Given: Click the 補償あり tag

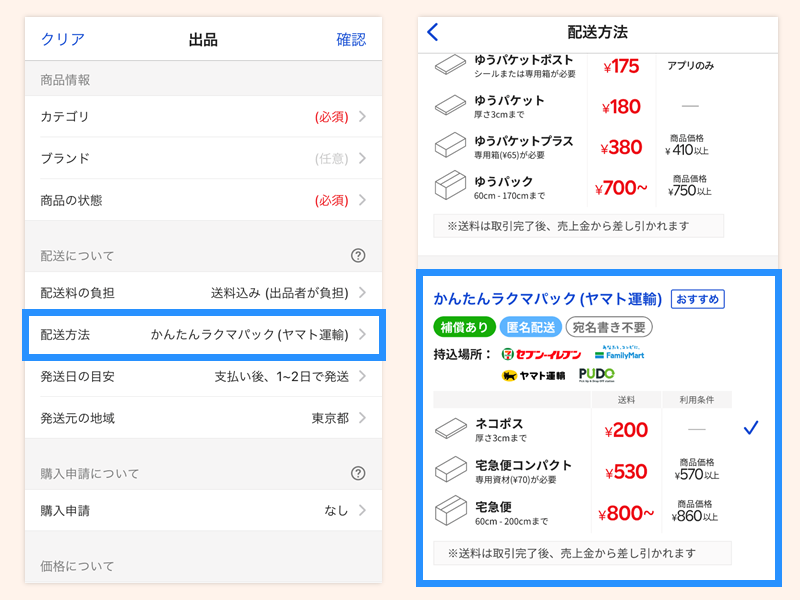Looking at the screenshot, I should 464,327.
